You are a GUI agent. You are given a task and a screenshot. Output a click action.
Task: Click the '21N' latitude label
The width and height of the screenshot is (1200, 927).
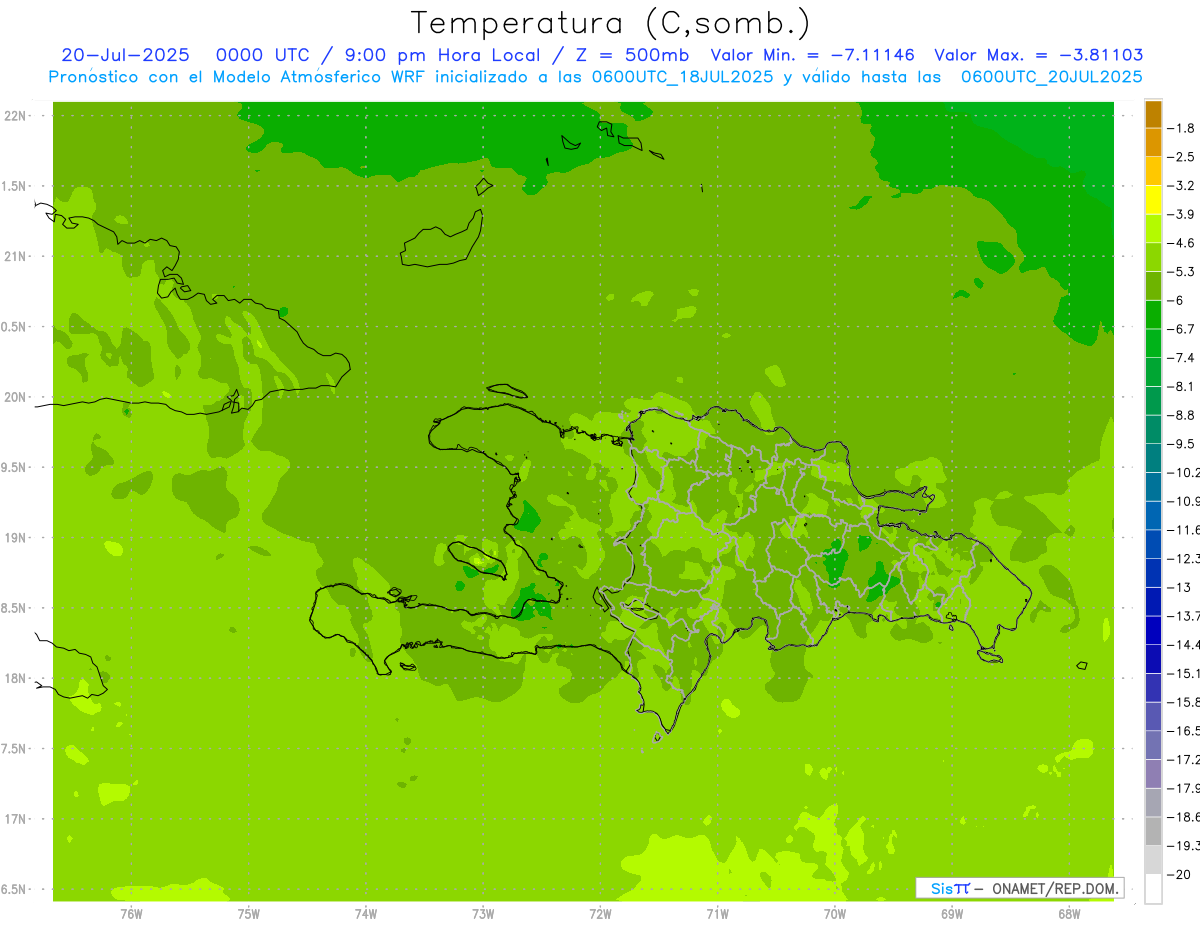click(x=16, y=257)
